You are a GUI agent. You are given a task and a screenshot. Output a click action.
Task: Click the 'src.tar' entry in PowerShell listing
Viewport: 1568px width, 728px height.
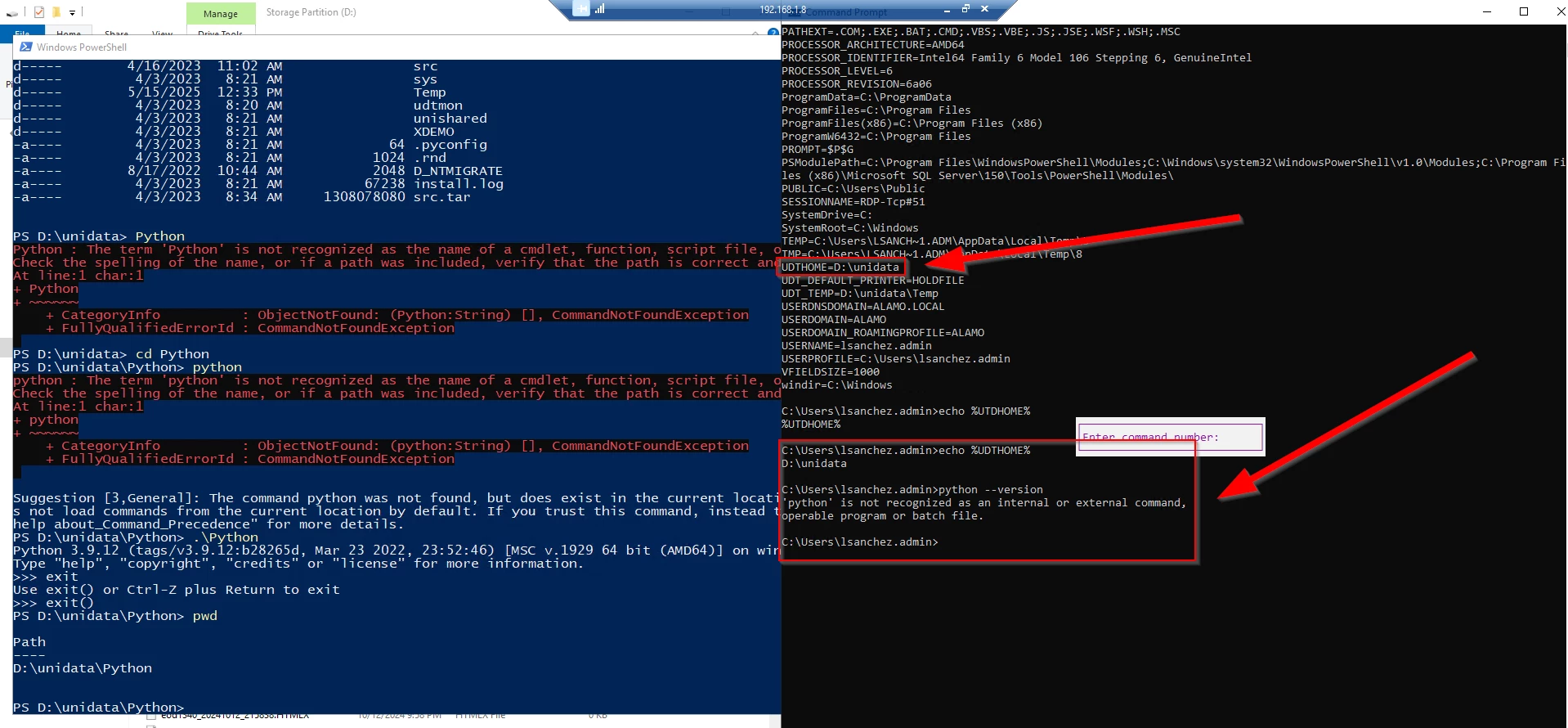pos(441,197)
